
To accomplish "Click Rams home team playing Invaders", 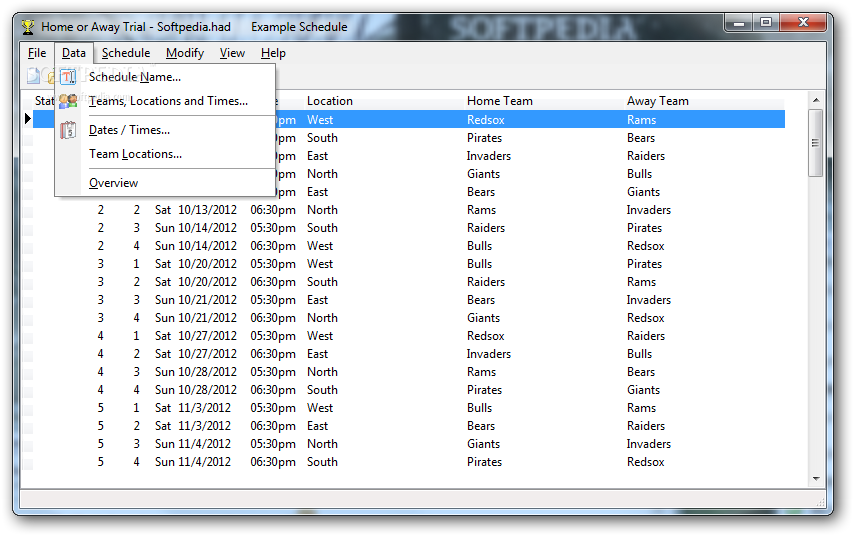I will coord(481,210).
